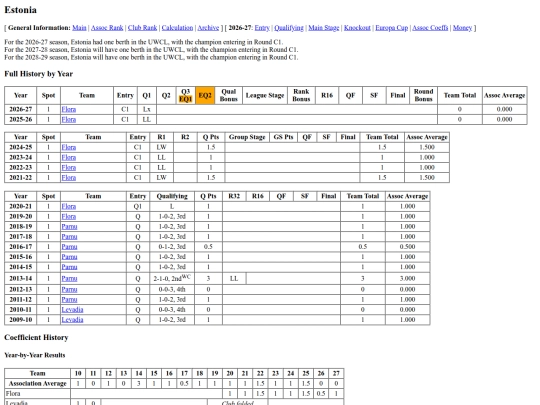Open Parnu link in 2012-13 row
Image resolution: width=540 pixels, height=405 pixels.
pos(69,289)
